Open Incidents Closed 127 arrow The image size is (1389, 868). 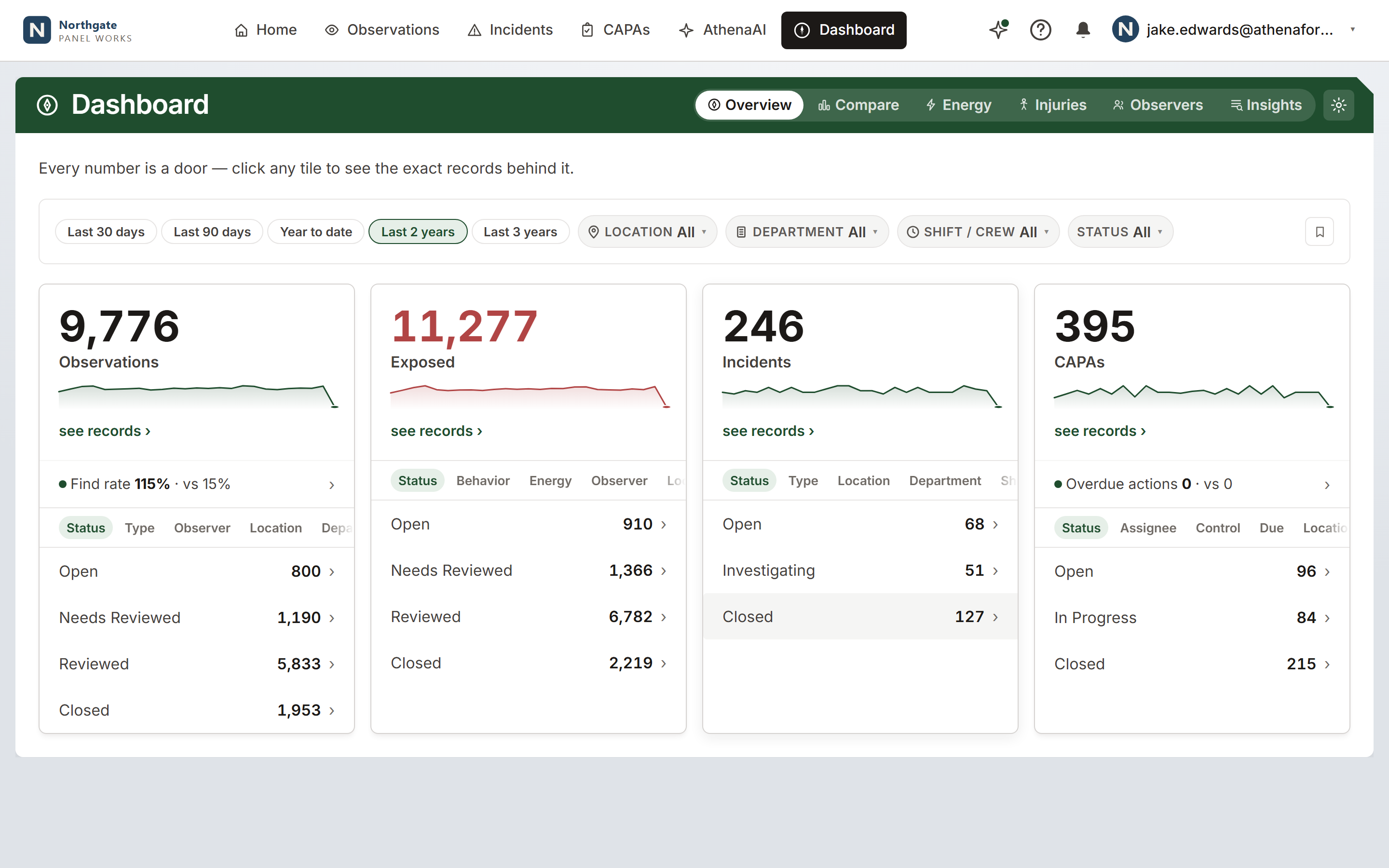click(995, 617)
